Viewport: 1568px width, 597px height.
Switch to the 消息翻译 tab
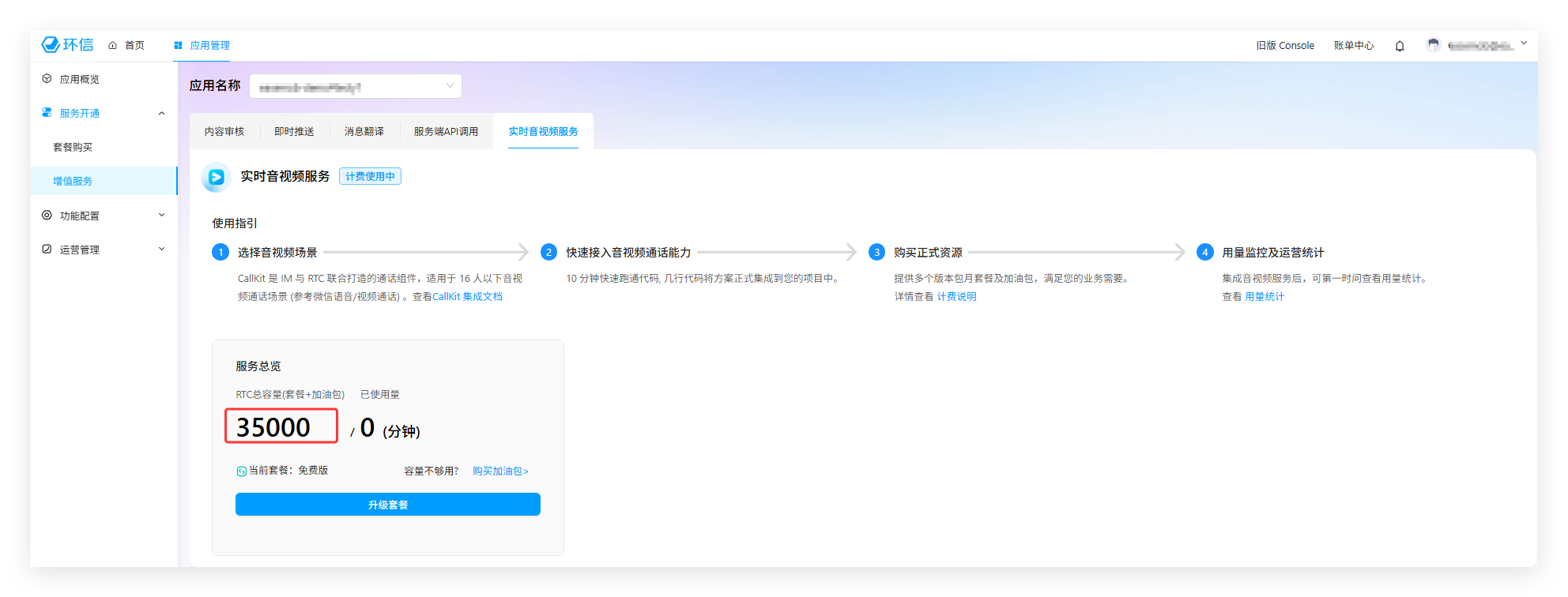click(x=364, y=132)
